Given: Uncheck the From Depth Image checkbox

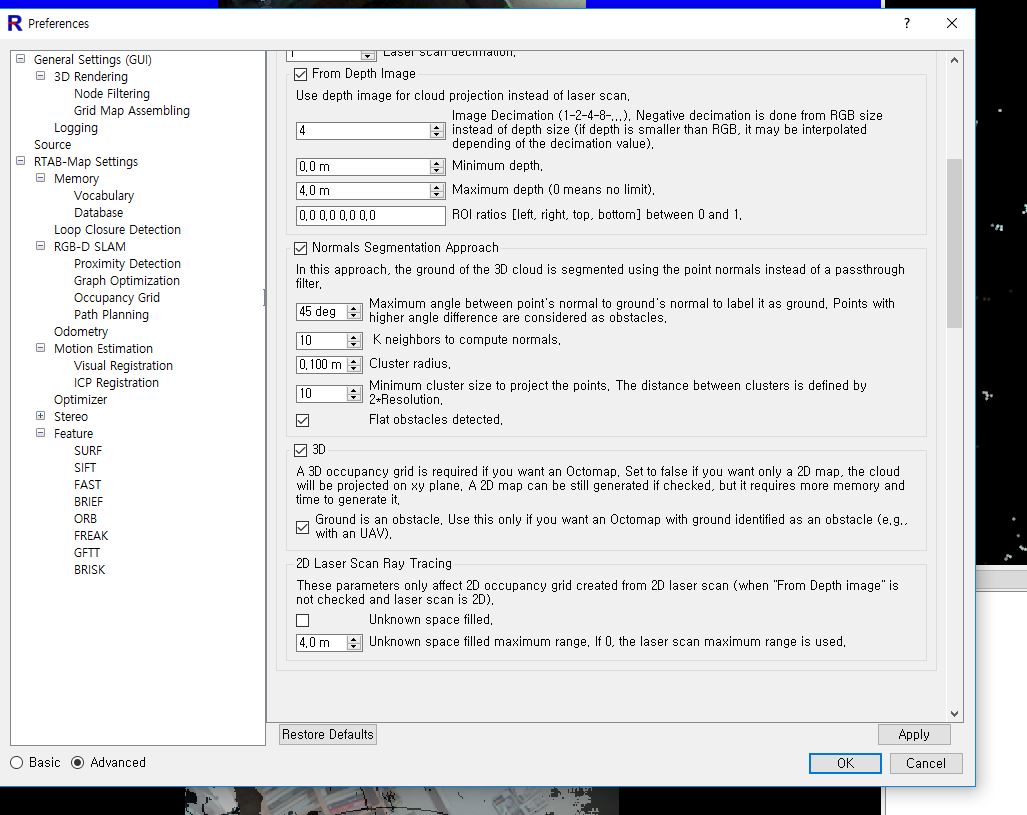Looking at the screenshot, I should tap(301, 74).
